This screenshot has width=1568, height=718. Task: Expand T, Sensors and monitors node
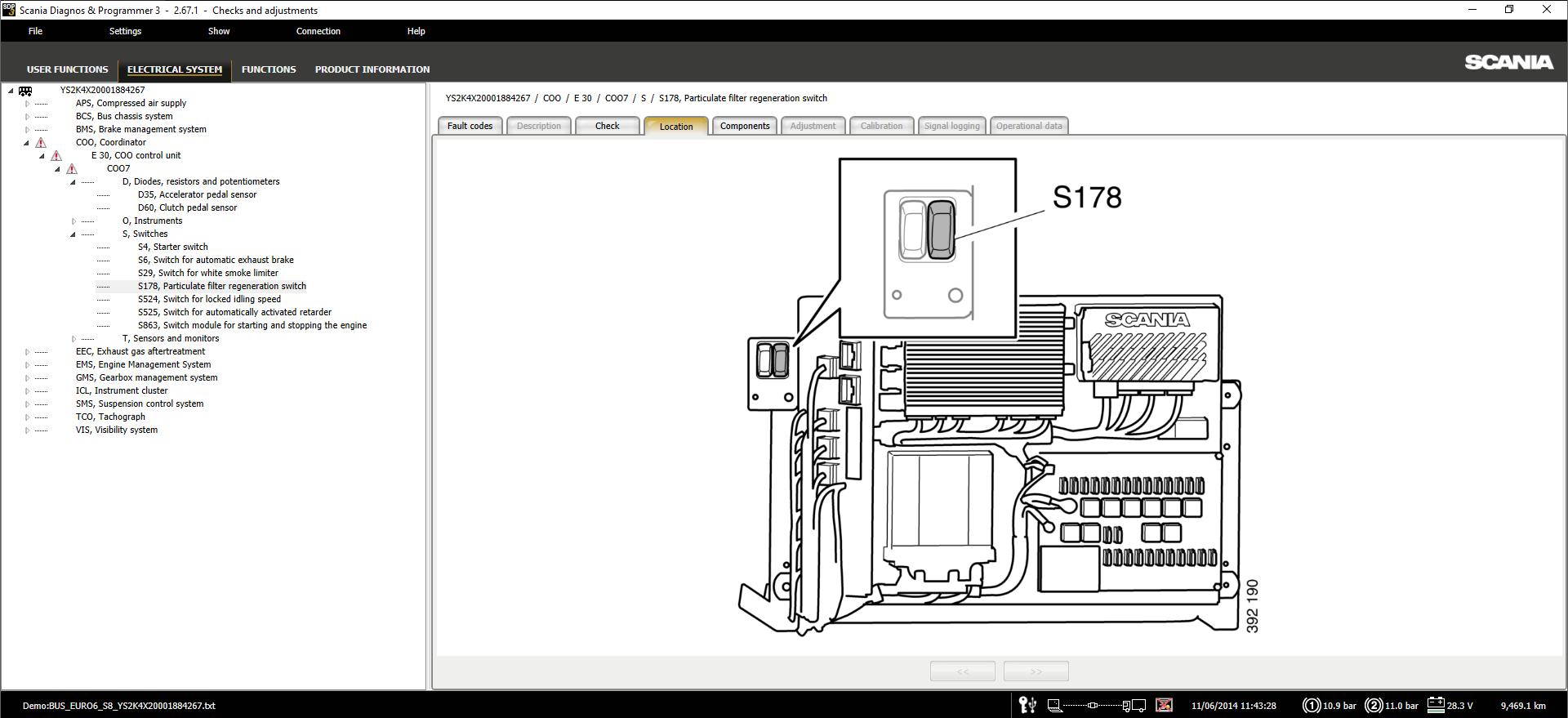pos(73,339)
